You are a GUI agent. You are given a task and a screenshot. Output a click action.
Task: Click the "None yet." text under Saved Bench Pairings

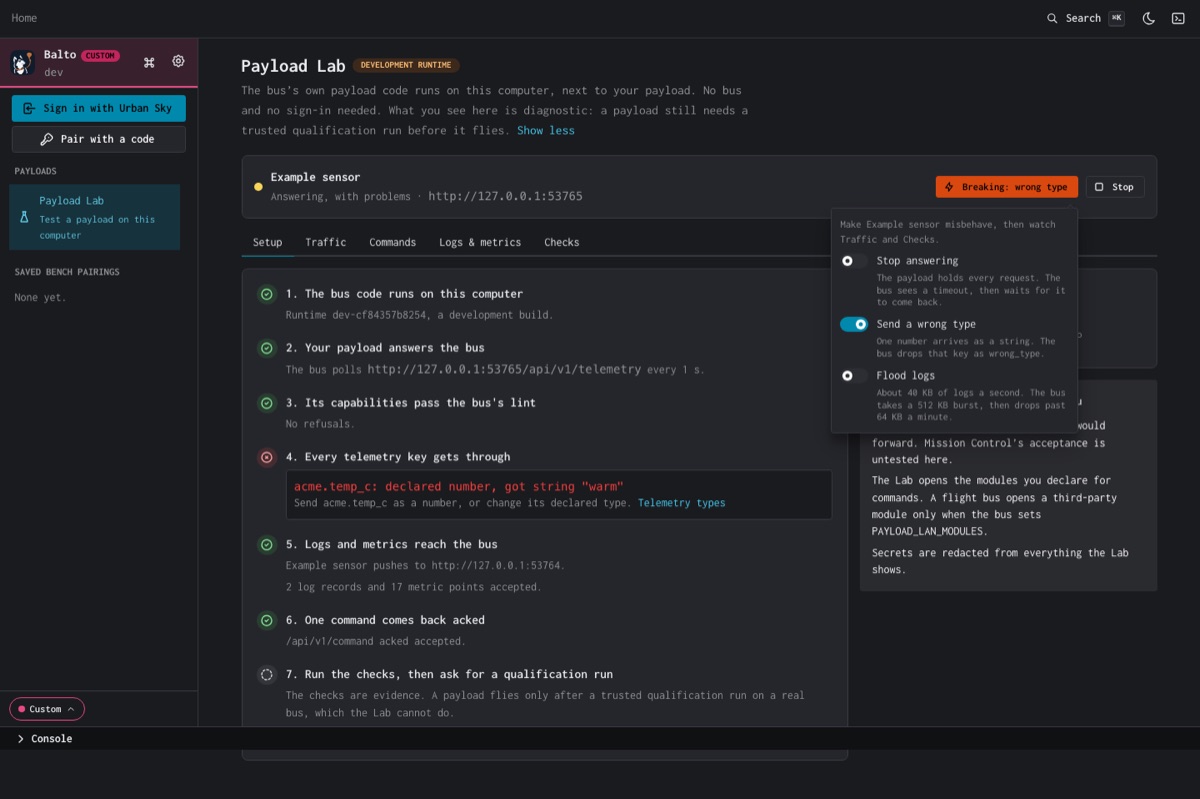[x=40, y=297]
